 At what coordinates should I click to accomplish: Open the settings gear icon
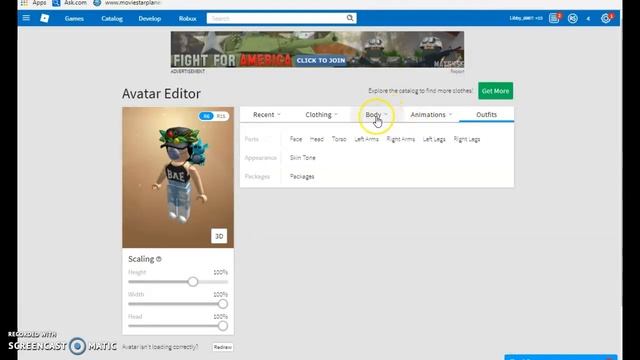606,18
